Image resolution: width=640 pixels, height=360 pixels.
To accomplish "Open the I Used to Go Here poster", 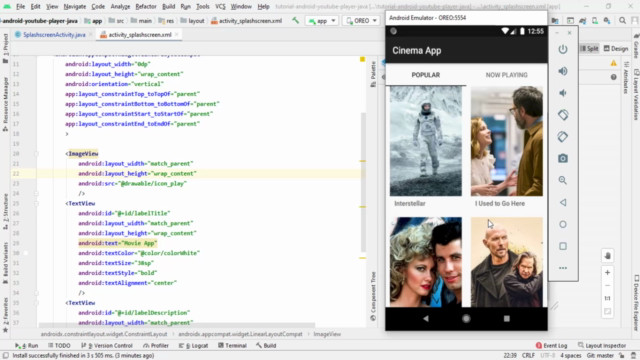I will coord(507,141).
